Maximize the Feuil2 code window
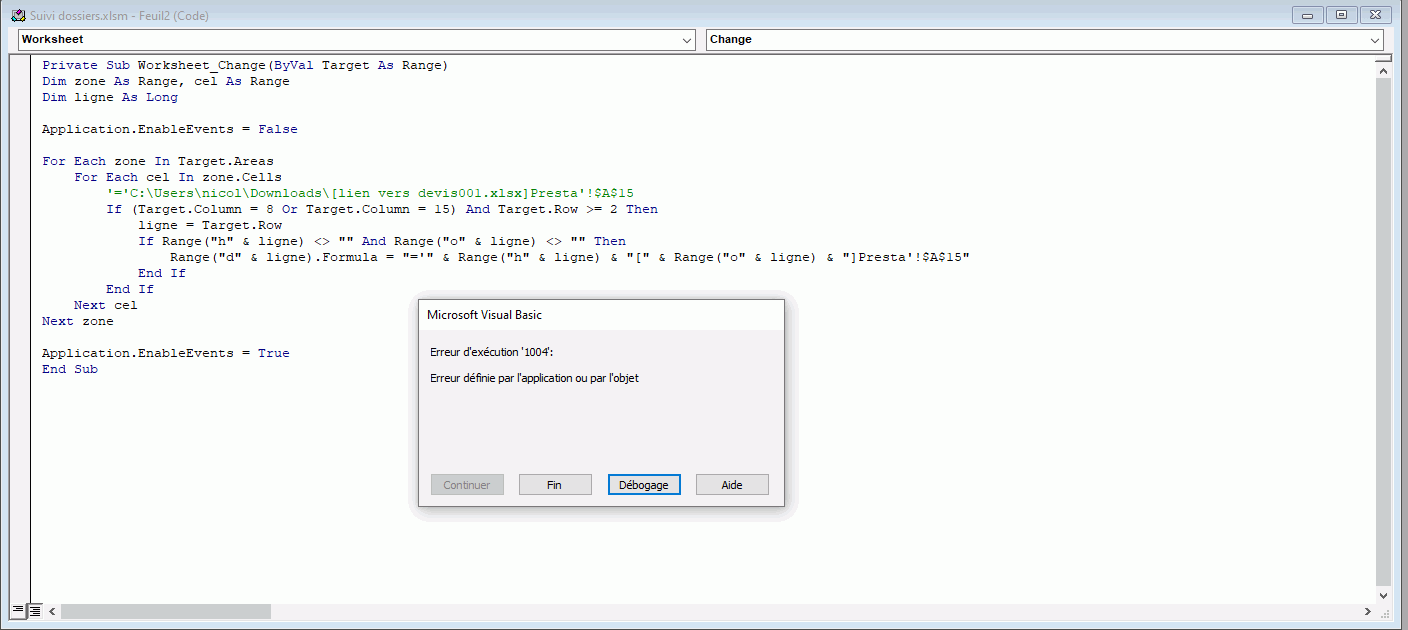 1341,15
